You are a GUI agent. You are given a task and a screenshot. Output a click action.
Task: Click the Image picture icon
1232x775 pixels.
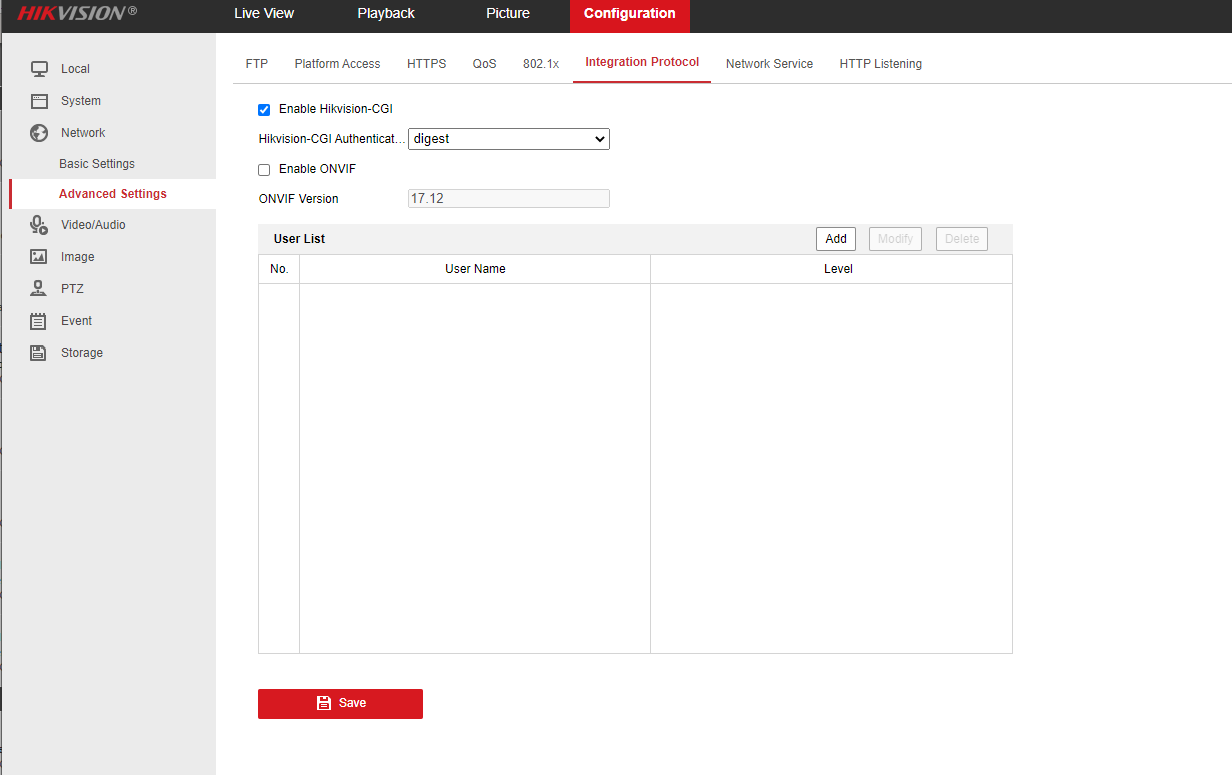(x=39, y=257)
